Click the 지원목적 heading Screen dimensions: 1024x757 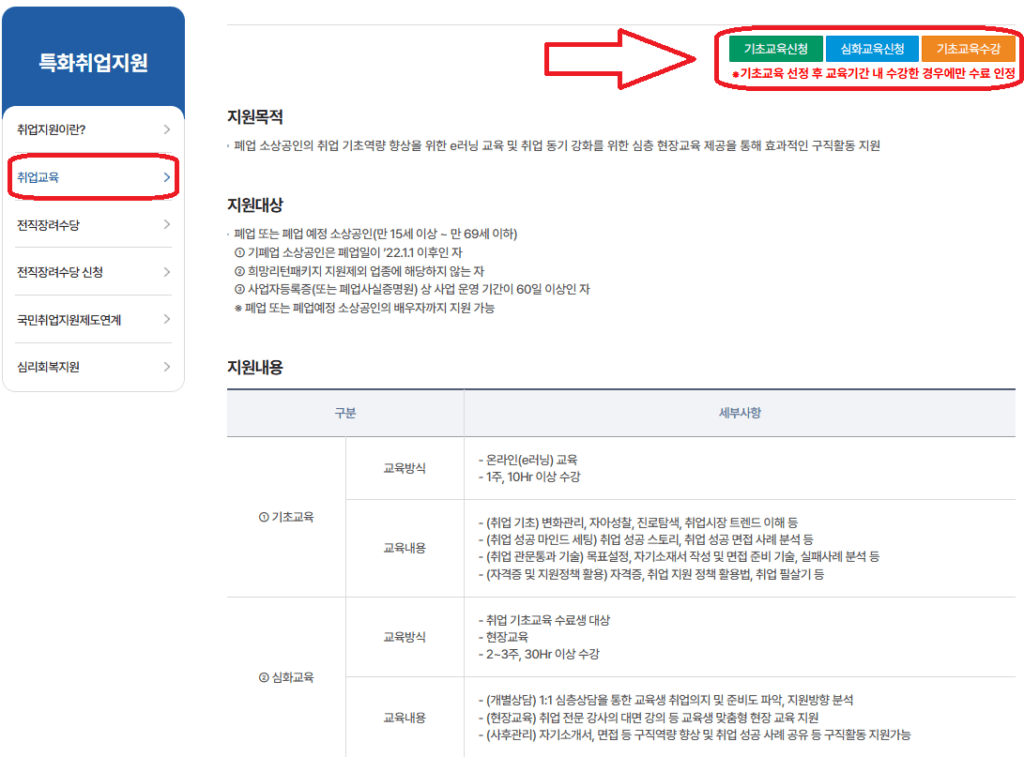click(x=255, y=117)
